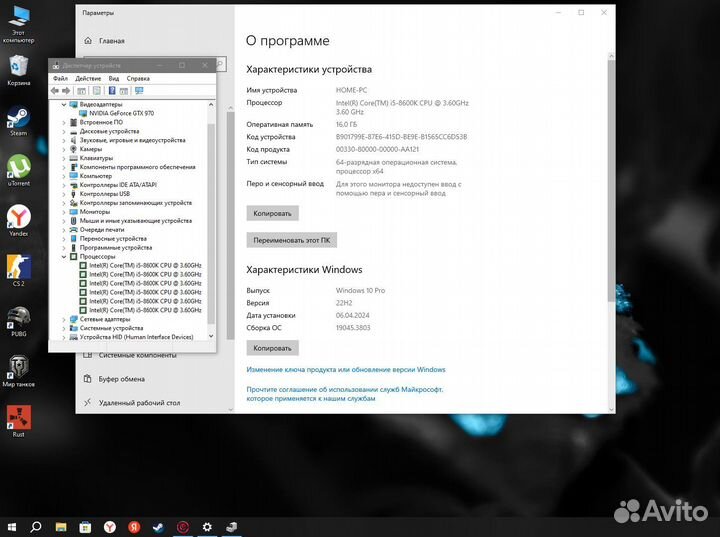This screenshot has width=720, height=537.
Task: Expand the Мониторы node
Action: 64,212
